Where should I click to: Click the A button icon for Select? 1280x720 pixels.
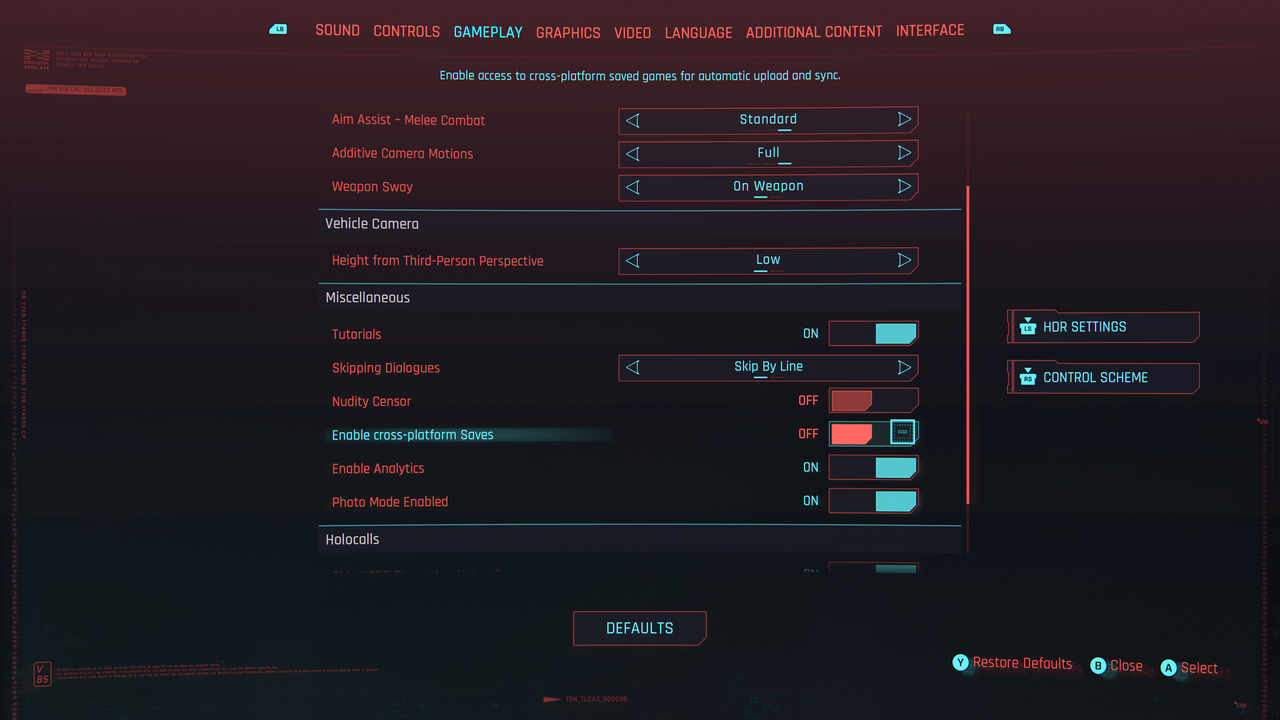[1169, 668]
